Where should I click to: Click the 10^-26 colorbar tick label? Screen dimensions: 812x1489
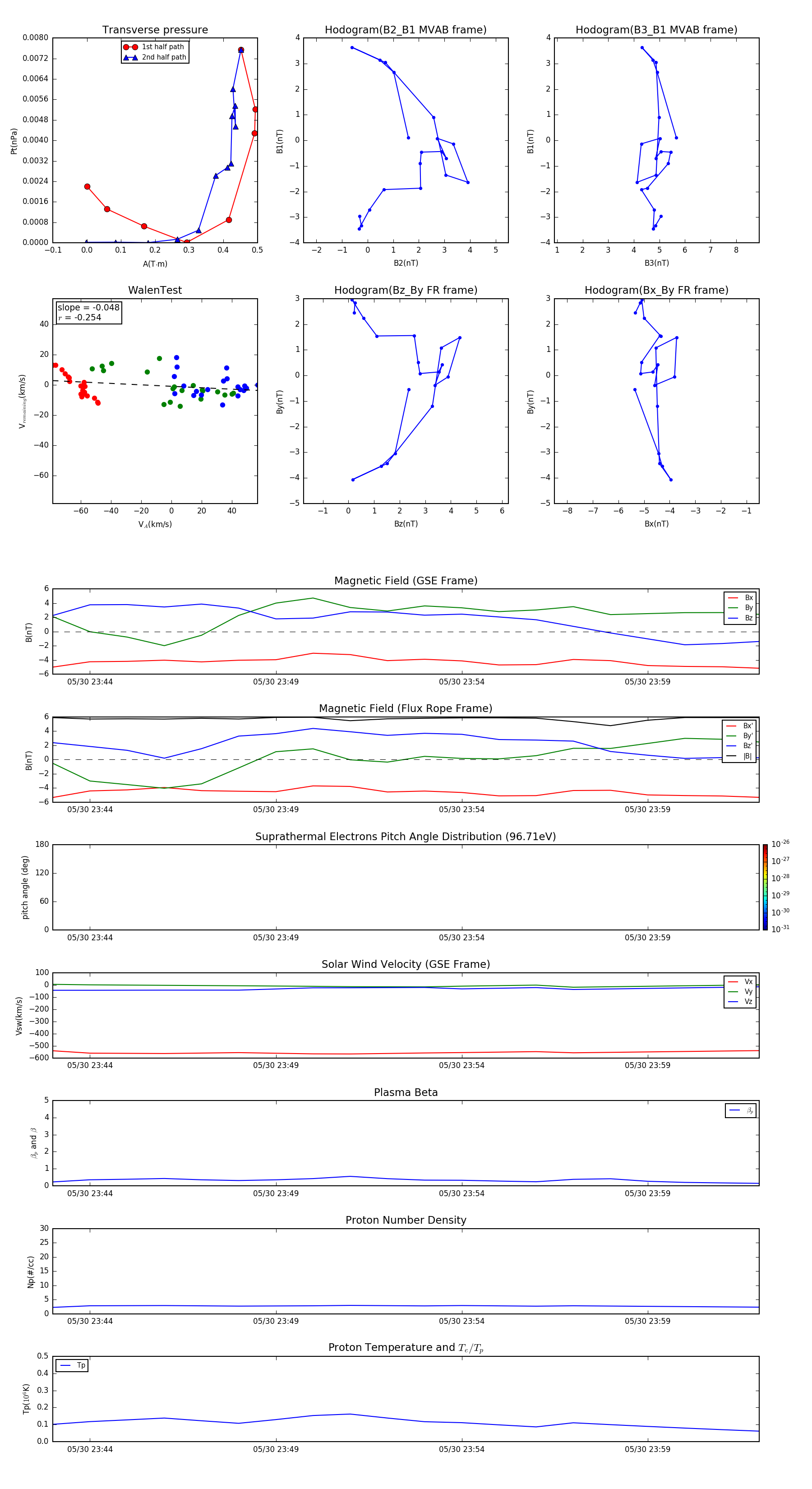point(780,844)
